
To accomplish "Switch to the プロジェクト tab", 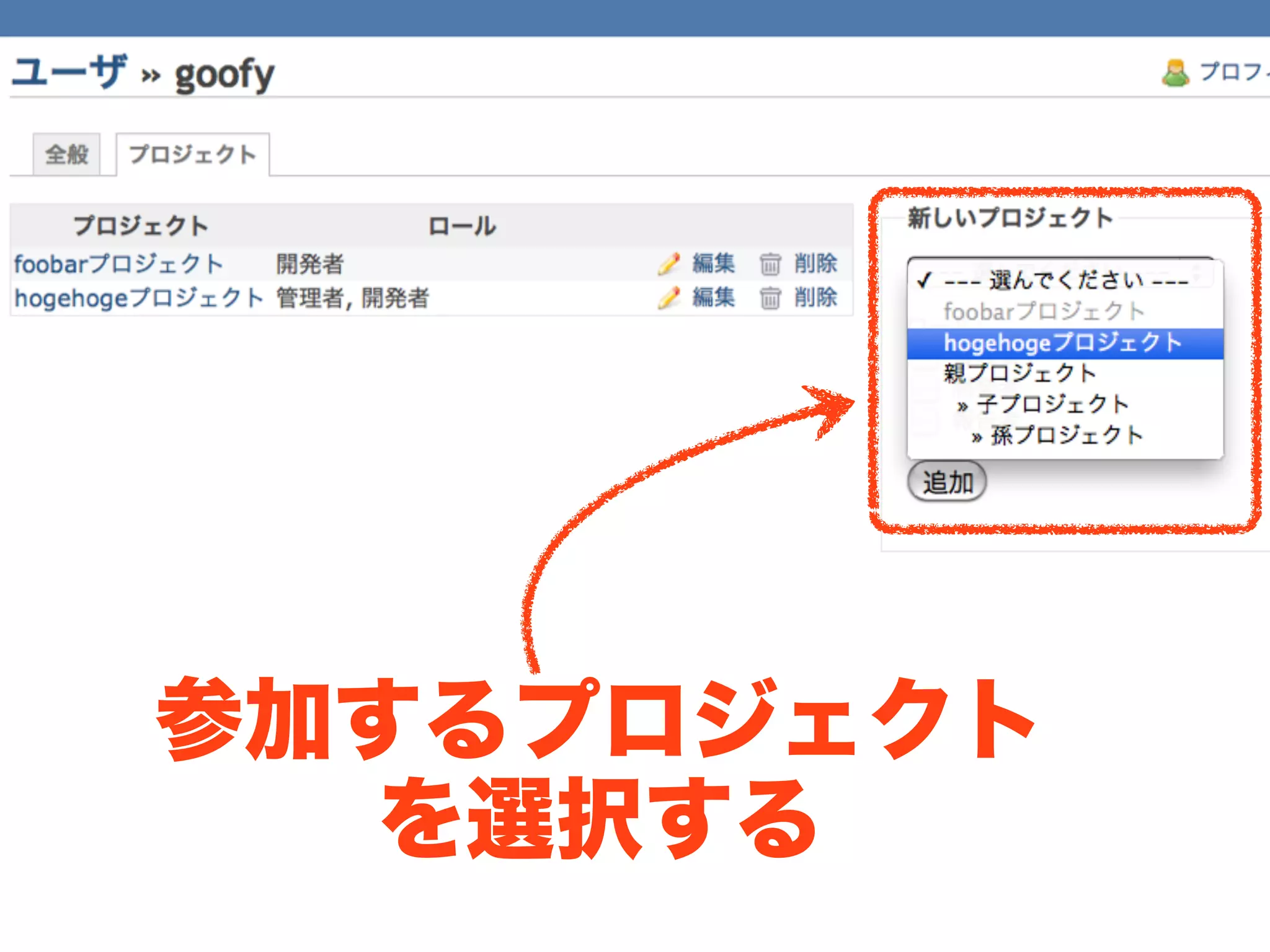I will click(193, 154).
